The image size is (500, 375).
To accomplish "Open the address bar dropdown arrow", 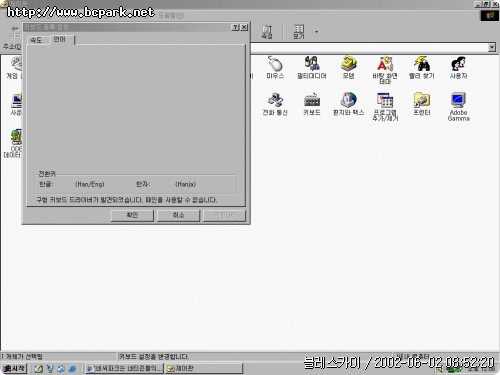I will [x=492, y=47].
